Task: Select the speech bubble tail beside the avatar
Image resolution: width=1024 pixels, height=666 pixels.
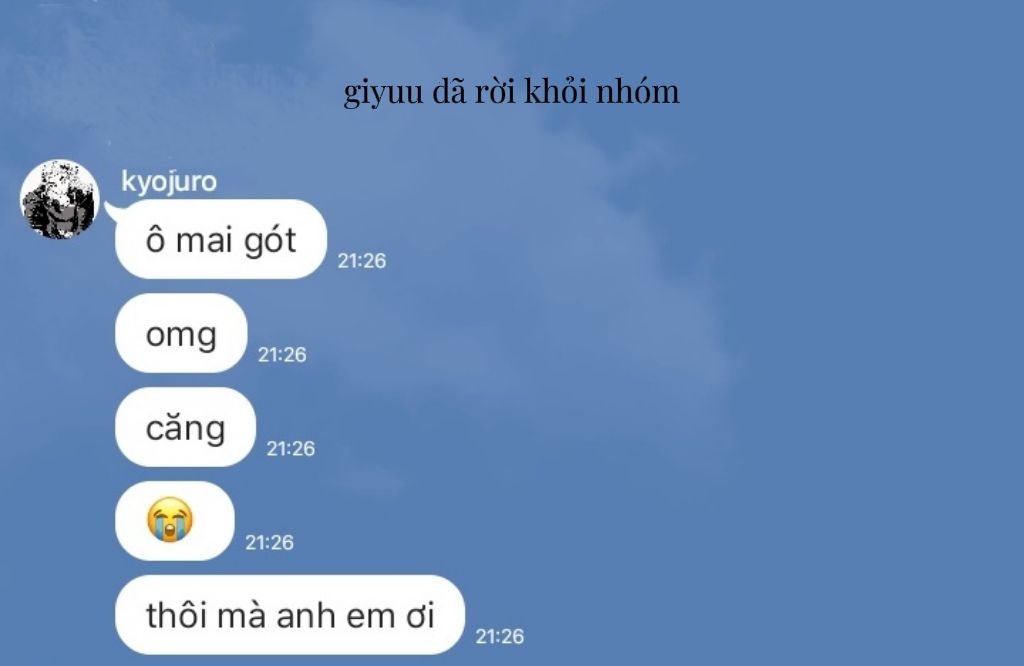Action: tap(112, 210)
